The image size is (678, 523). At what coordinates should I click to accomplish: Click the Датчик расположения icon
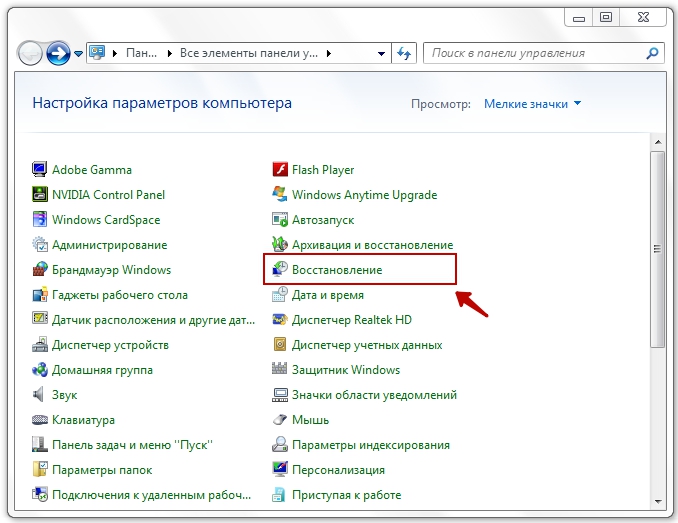click(39, 319)
